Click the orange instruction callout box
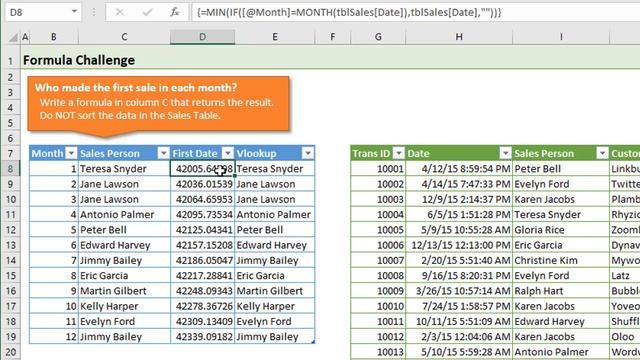This screenshot has height=360, width=640. click(x=158, y=104)
